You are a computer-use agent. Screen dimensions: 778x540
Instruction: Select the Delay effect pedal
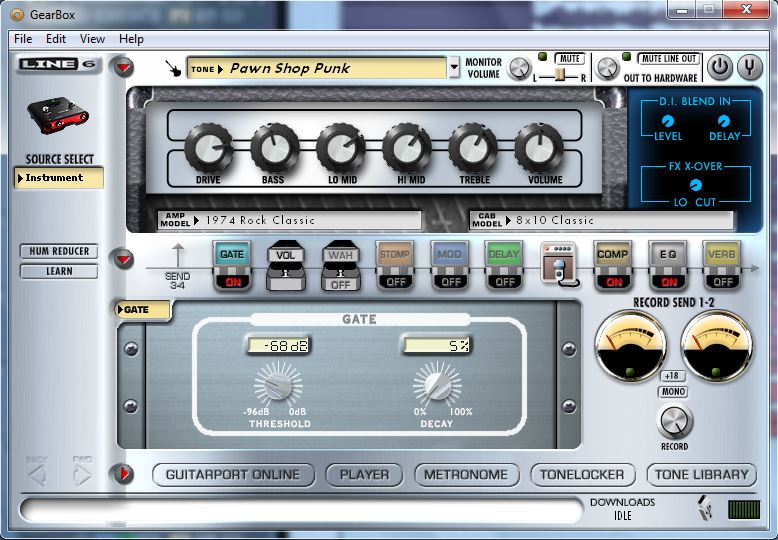coord(504,255)
